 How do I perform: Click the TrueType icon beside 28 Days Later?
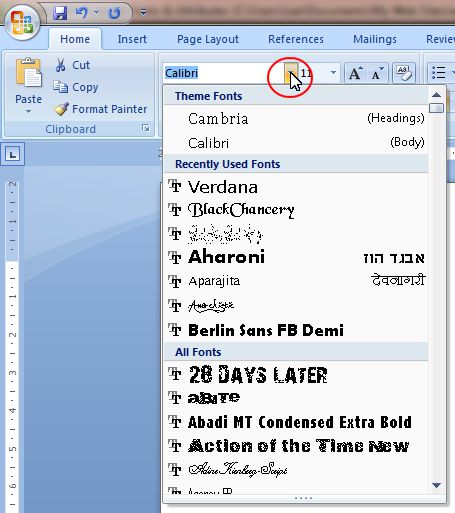coord(175,374)
